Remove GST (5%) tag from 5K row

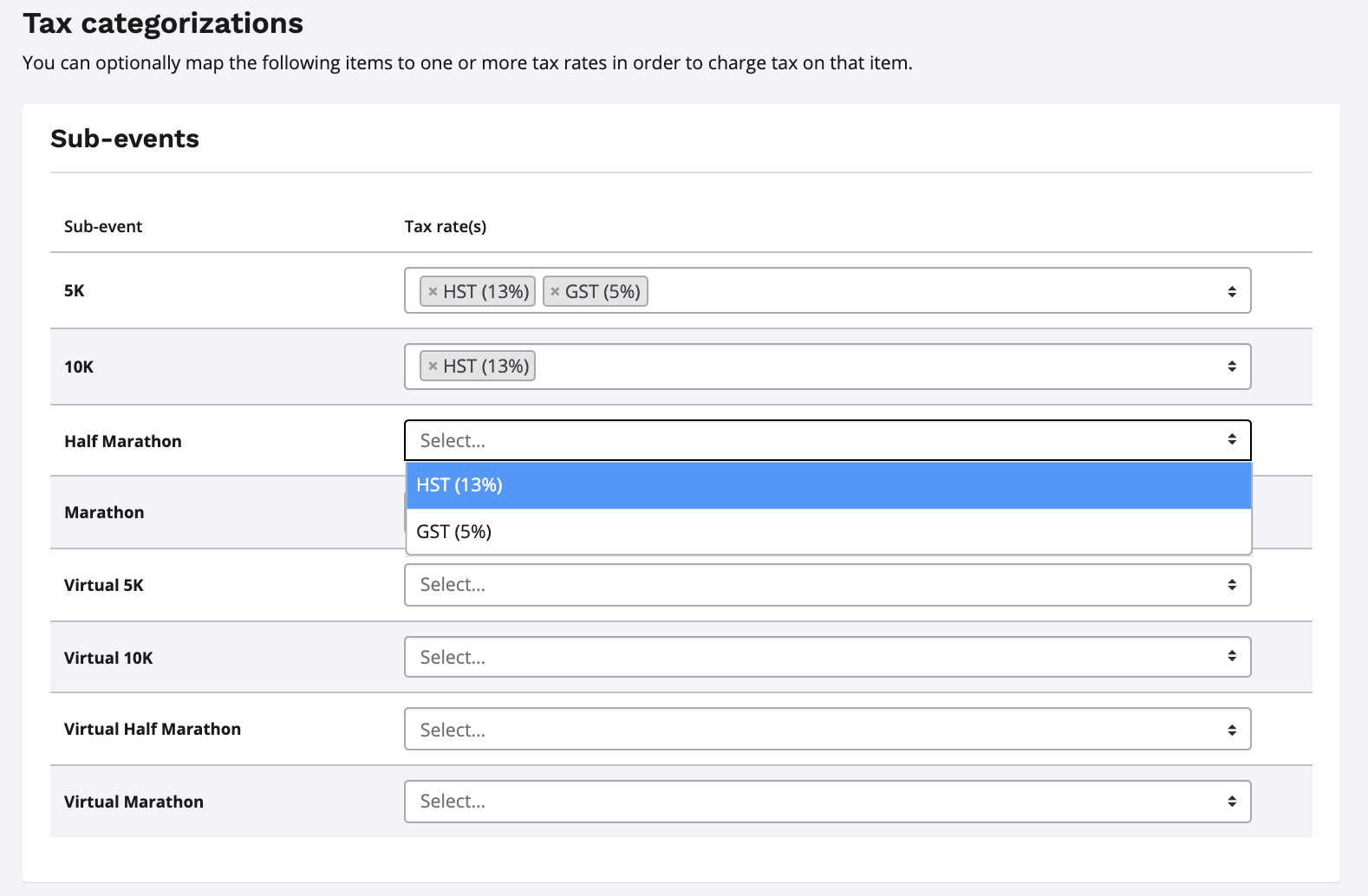tap(555, 292)
